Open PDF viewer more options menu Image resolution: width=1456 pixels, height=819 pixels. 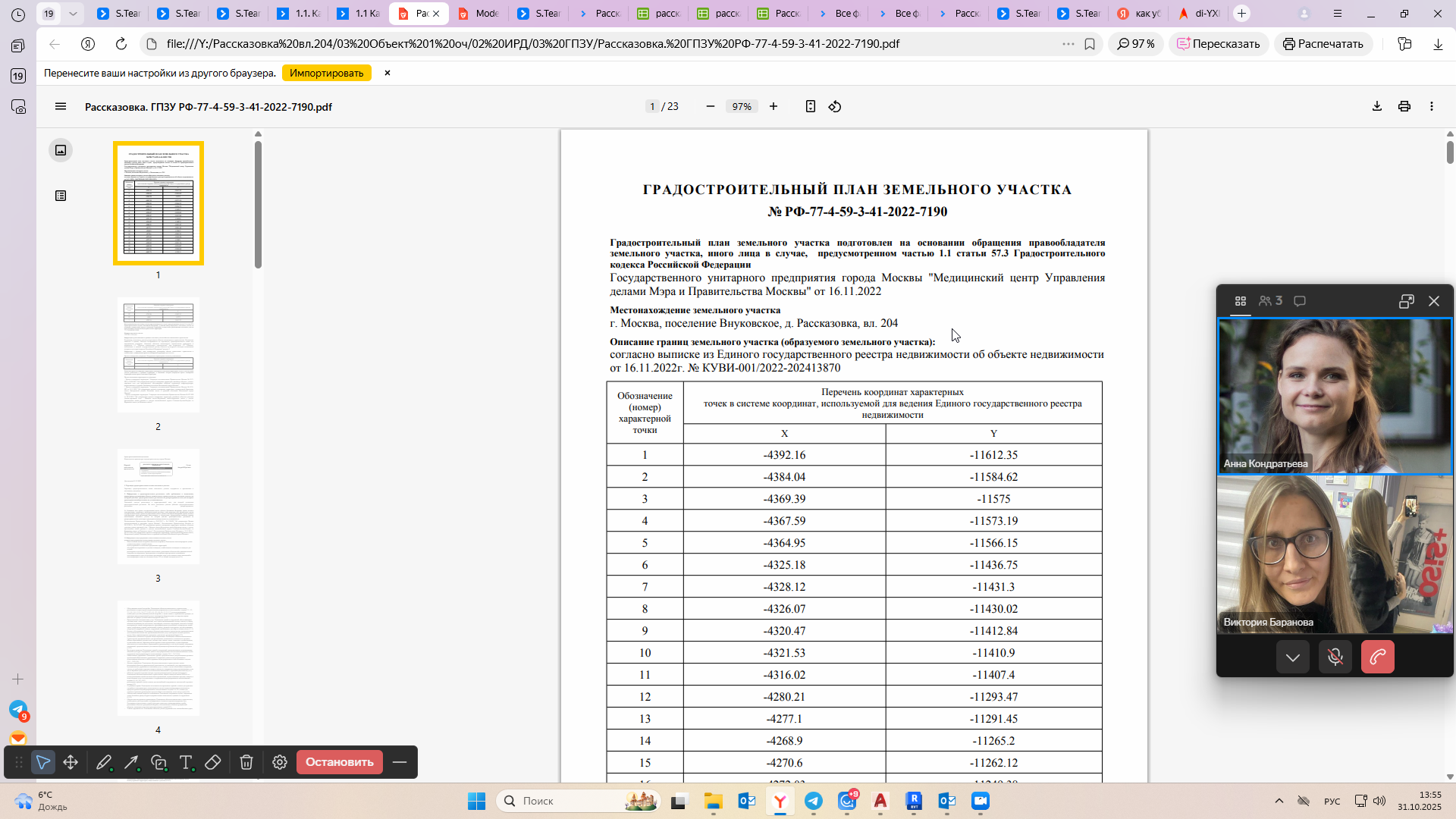tap(1432, 107)
